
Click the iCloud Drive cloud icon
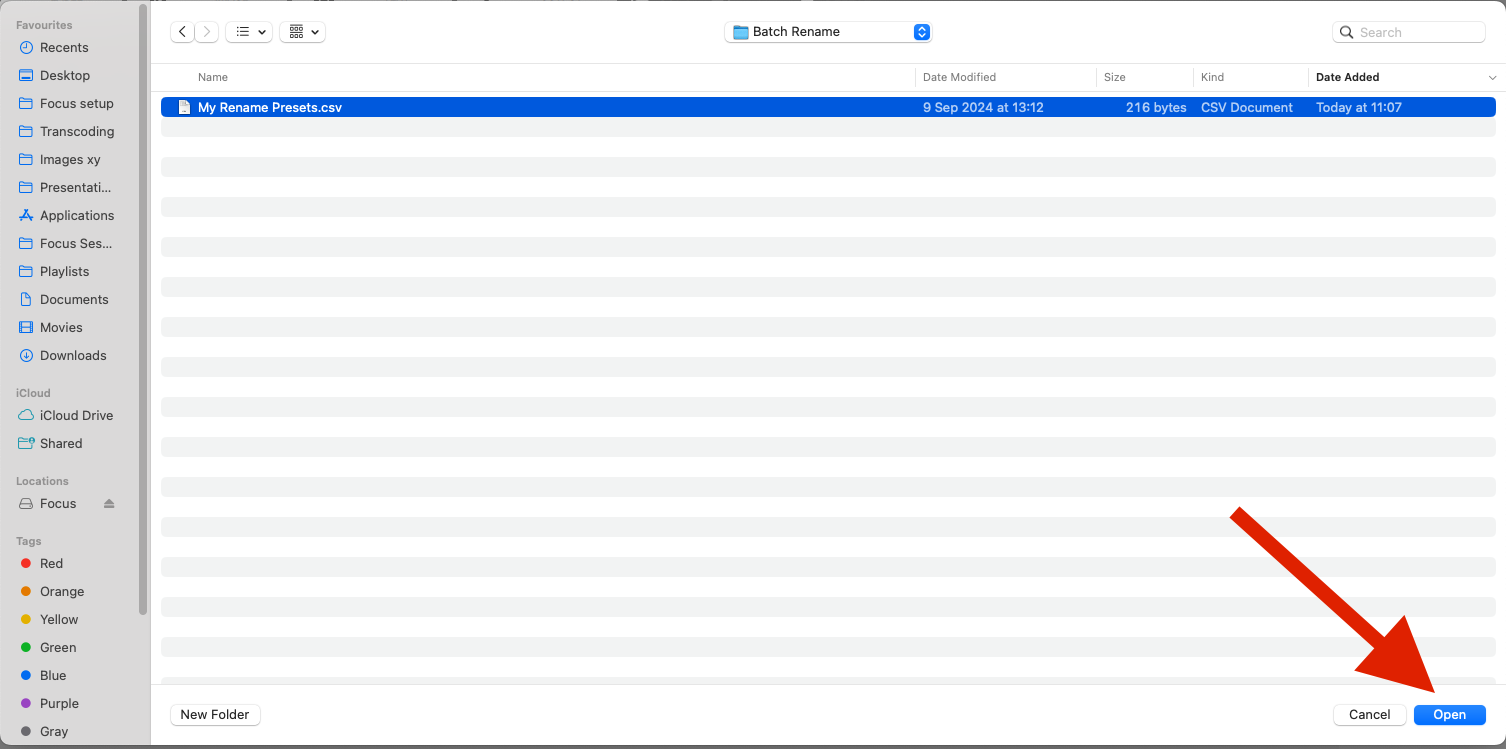click(x=26, y=415)
